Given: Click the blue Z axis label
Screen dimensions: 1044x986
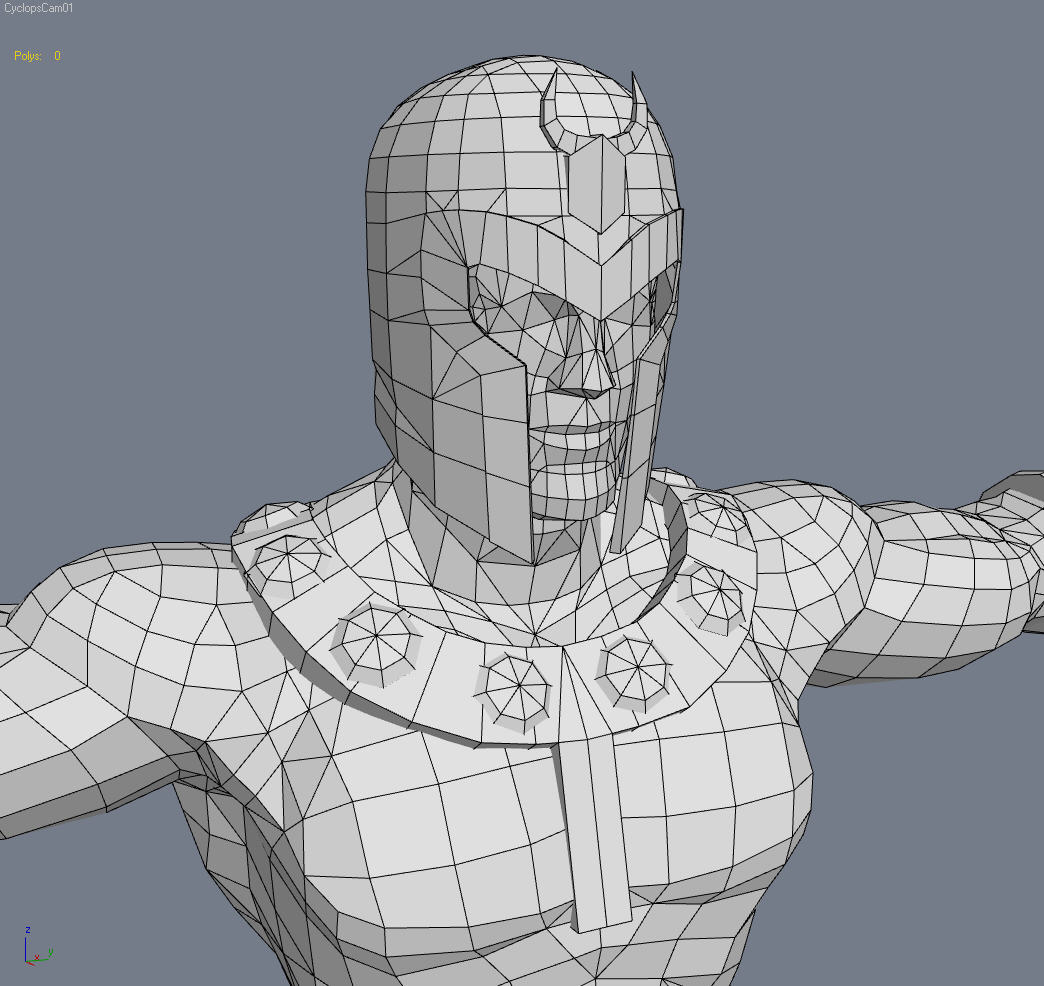Looking at the screenshot, I should pyautogui.click(x=28, y=930).
